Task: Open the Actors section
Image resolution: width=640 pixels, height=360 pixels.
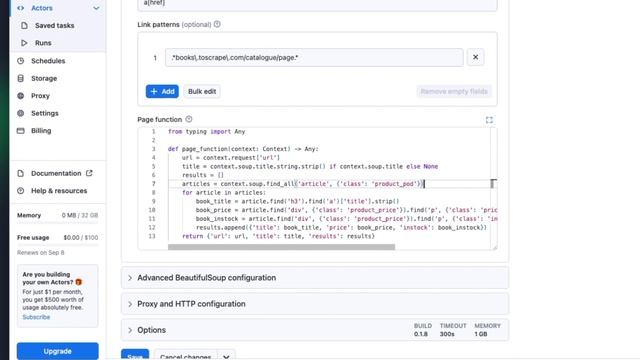Action: (42, 8)
